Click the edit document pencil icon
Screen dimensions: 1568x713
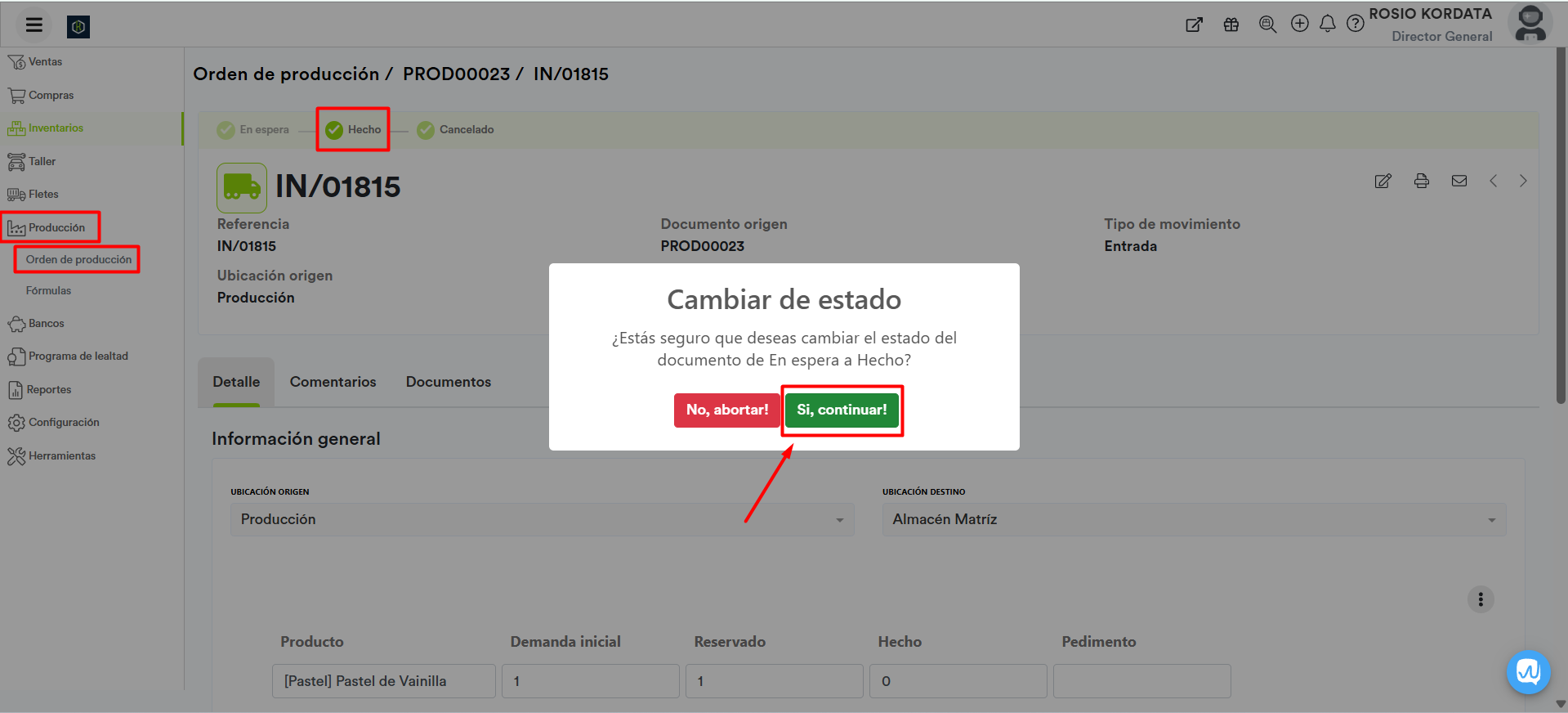(x=1383, y=181)
